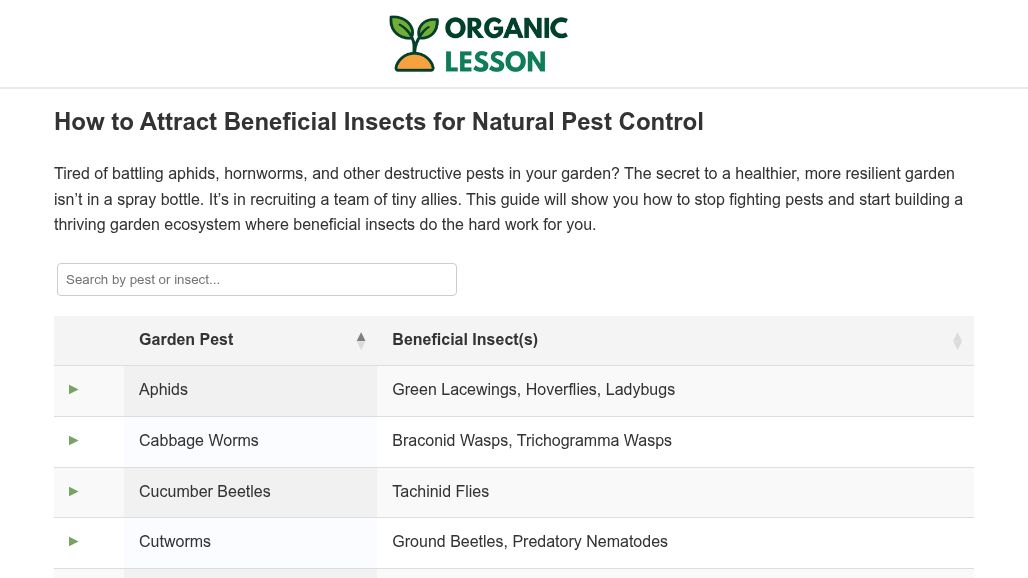This screenshot has height=578, width=1028.
Task: Sort by Beneficial Insect(s) column header
Action: 465,340
